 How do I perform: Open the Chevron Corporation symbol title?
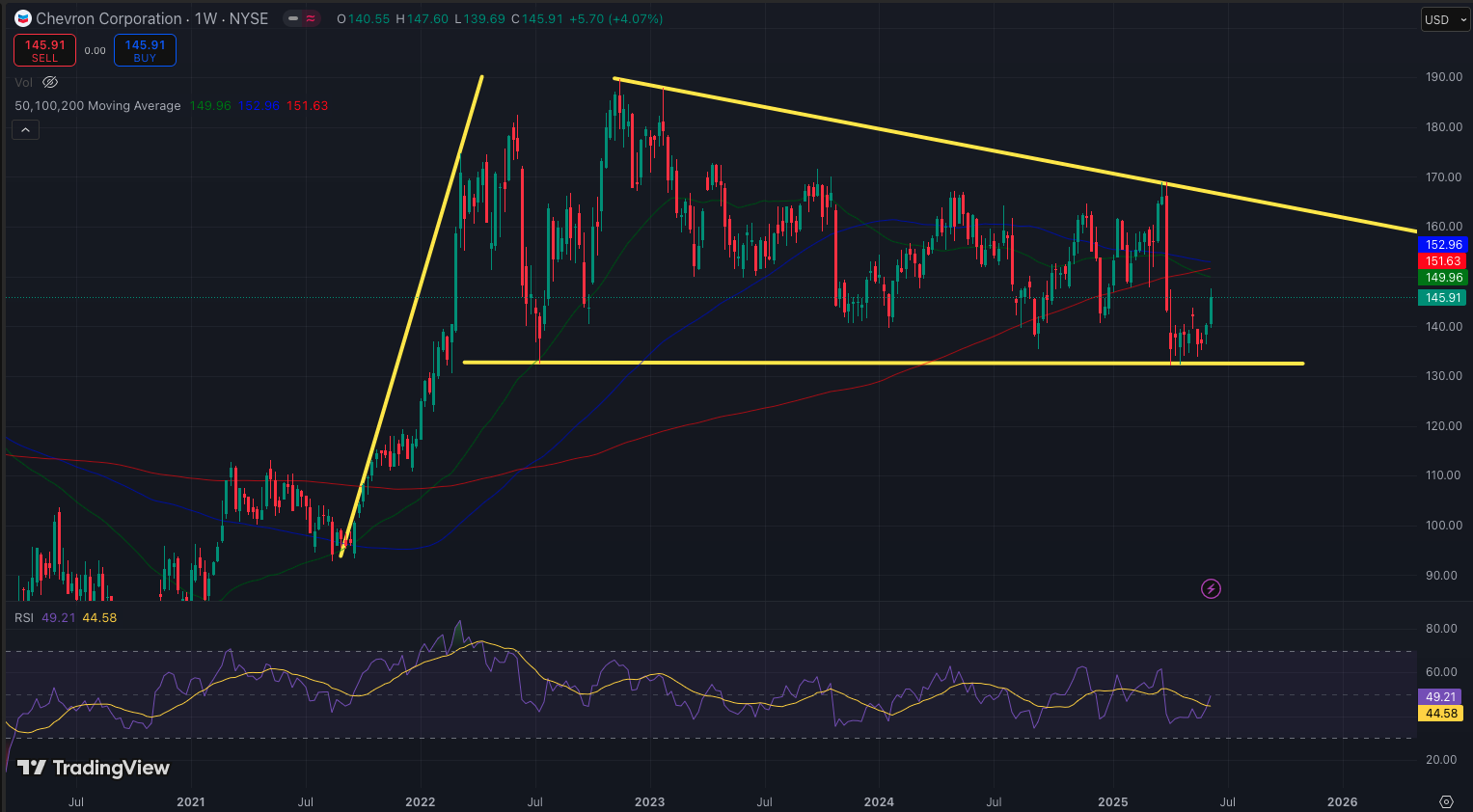109,18
